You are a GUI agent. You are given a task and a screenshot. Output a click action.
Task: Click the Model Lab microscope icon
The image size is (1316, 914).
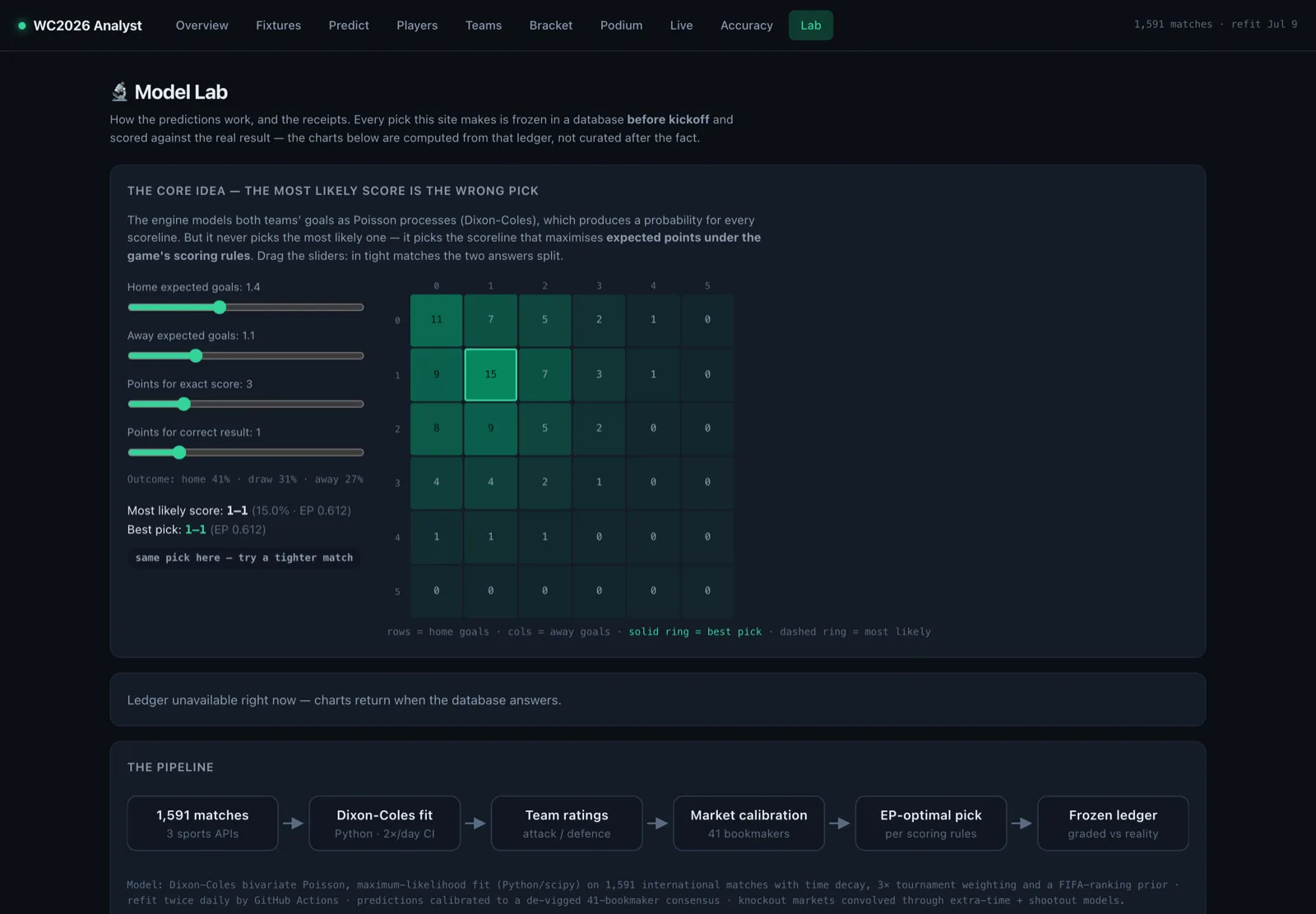pos(119,92)
